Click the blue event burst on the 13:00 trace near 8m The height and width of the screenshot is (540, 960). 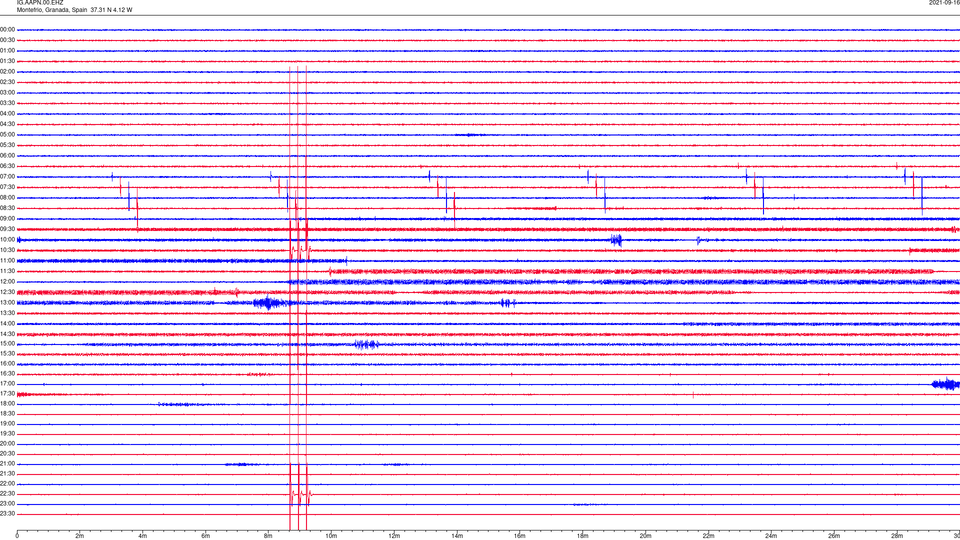(x=269, y=303)
